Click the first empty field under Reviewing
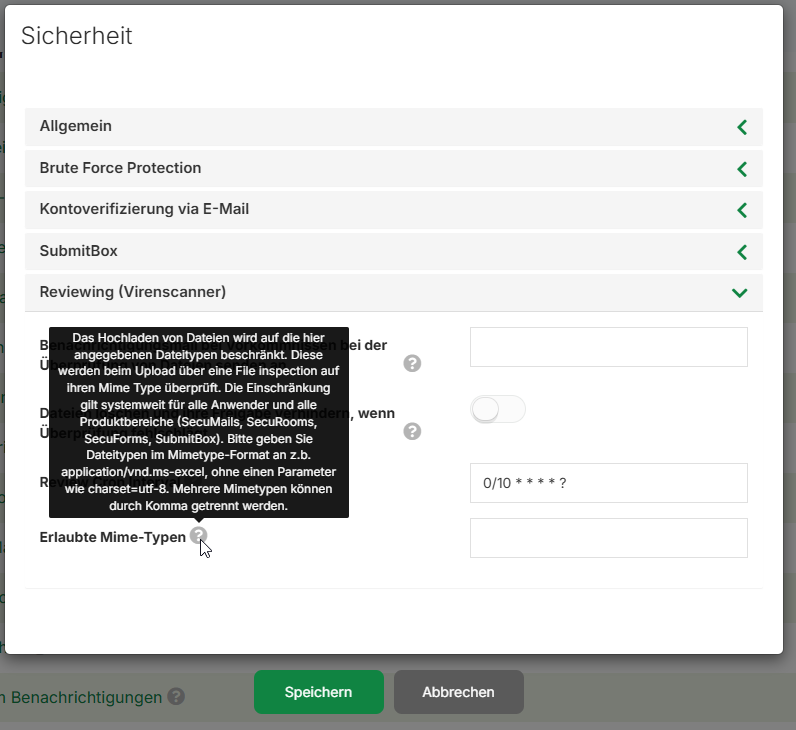 (608, 347)
